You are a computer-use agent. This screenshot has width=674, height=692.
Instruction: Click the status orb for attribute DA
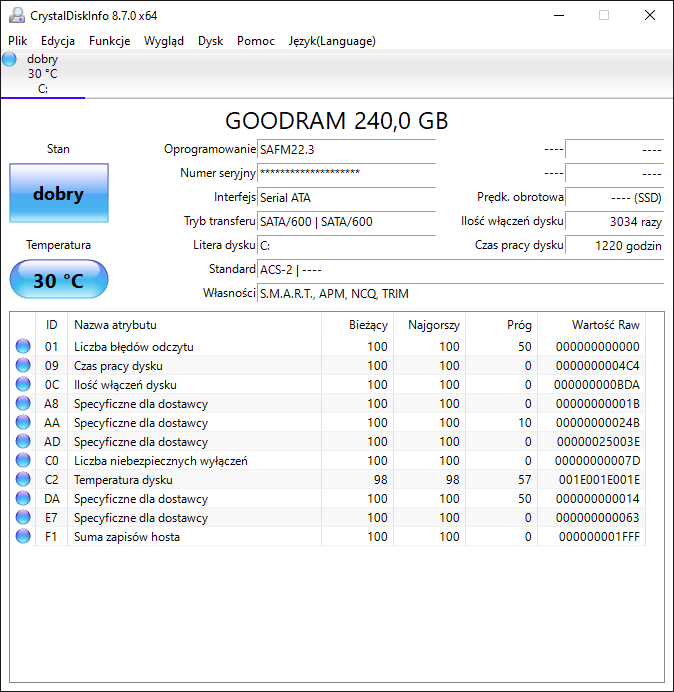23,498
